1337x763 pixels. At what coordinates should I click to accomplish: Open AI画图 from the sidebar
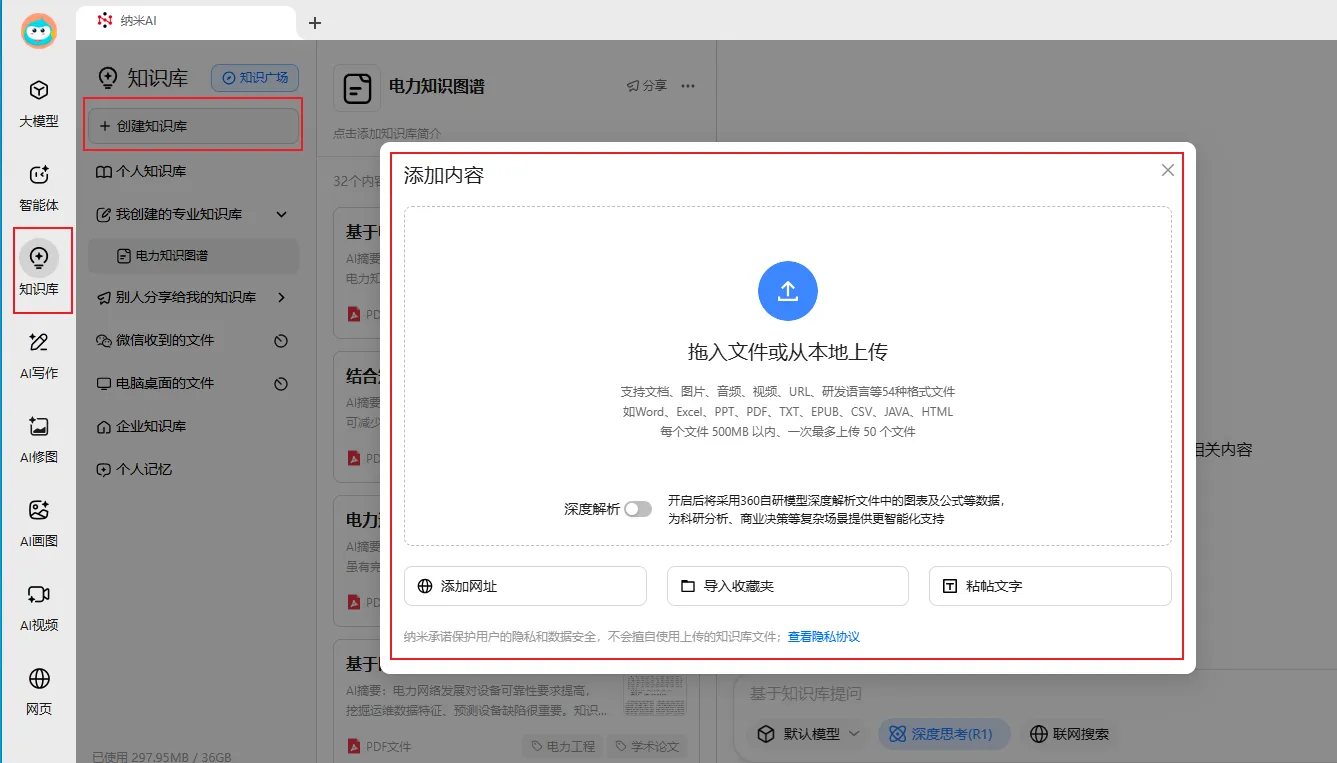(x=39, y=524)
